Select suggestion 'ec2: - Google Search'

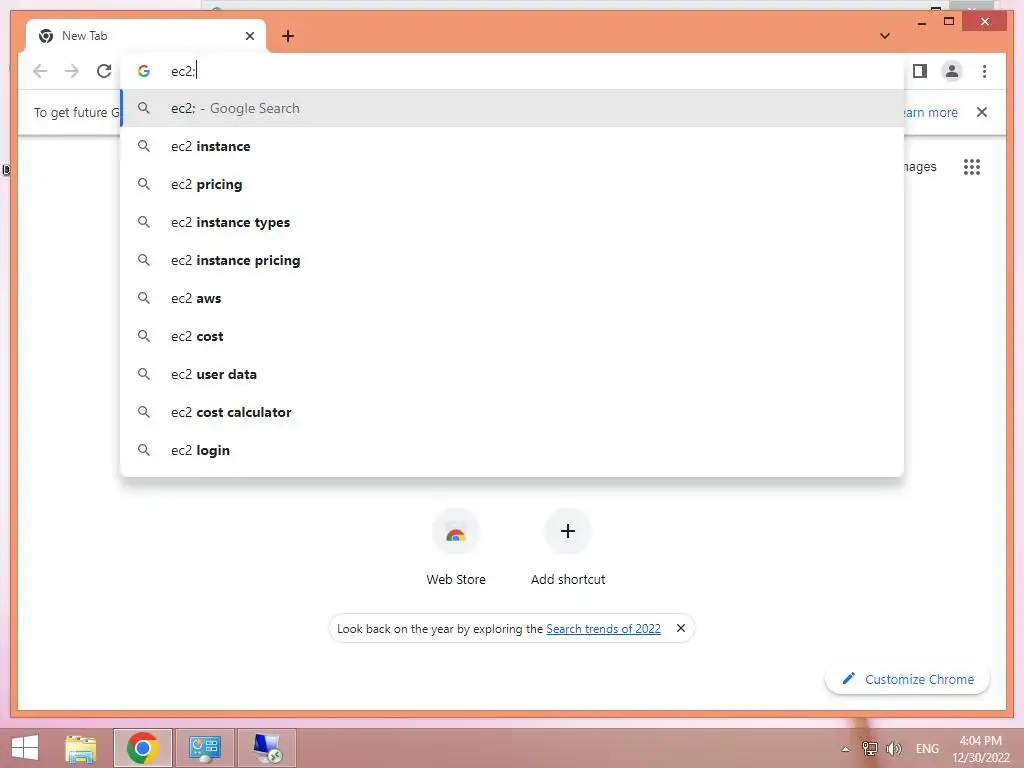tap(513, 108)
